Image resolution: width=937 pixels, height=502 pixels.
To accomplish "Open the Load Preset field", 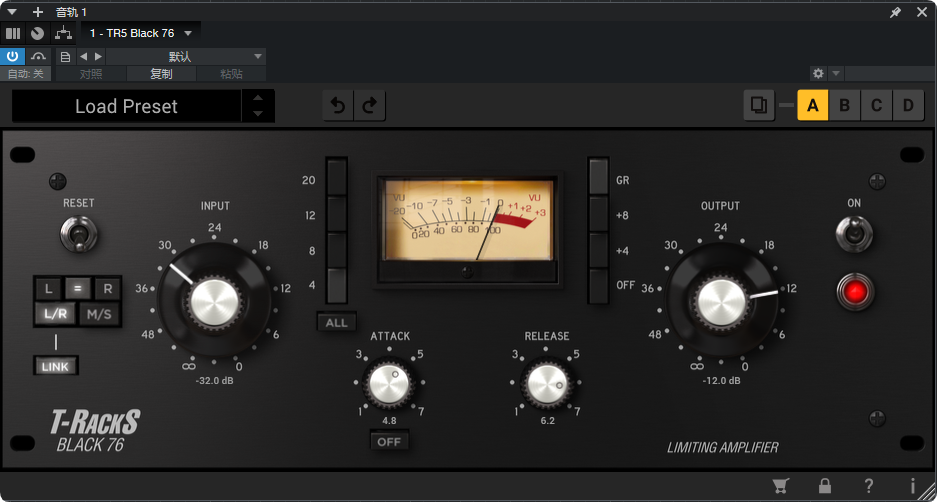I will [x=127, y=106].
